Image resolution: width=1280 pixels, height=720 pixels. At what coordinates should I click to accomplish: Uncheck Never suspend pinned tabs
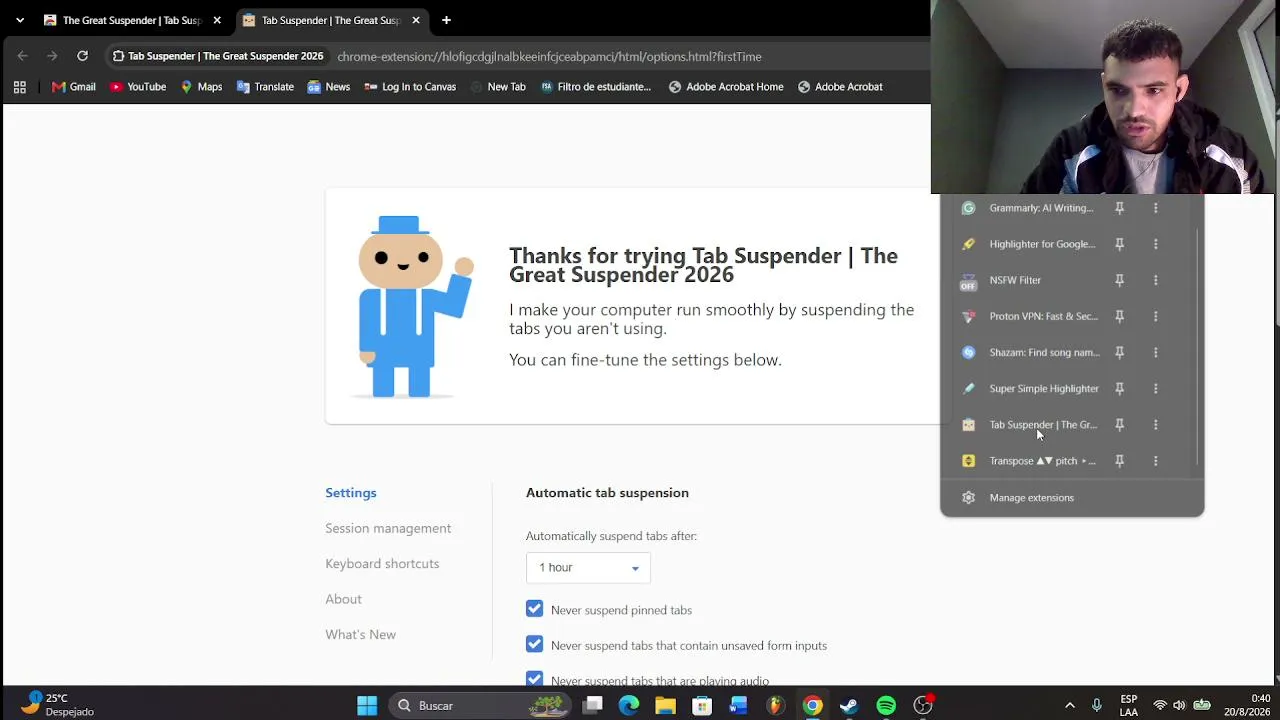[x=534, y=609]
